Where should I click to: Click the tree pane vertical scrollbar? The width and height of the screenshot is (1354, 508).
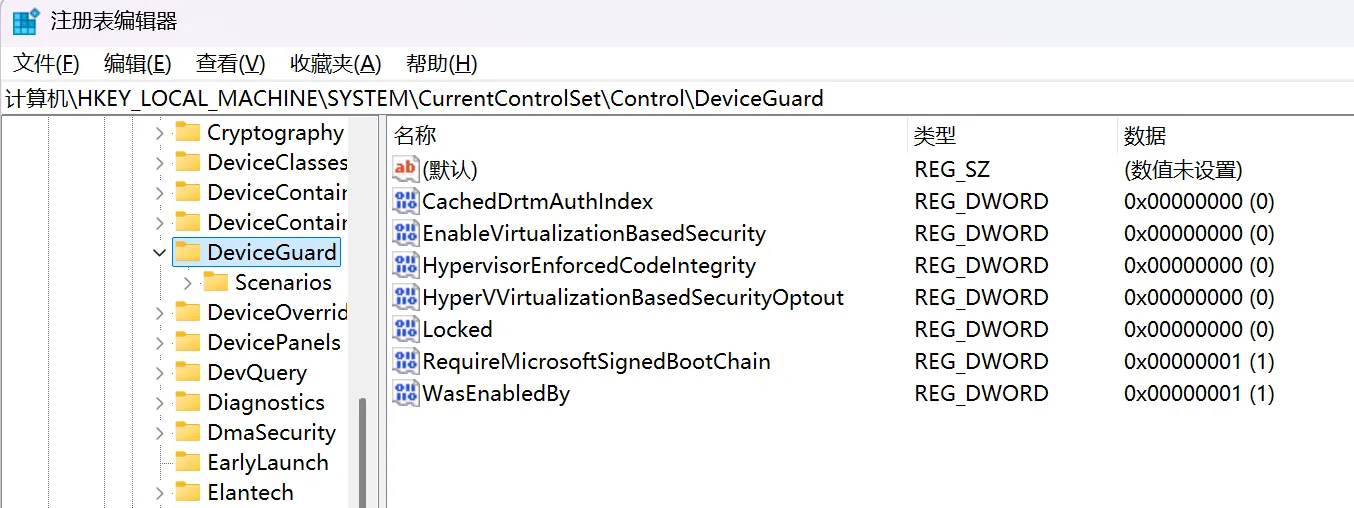pyautogui.click(x=362, y=450)
